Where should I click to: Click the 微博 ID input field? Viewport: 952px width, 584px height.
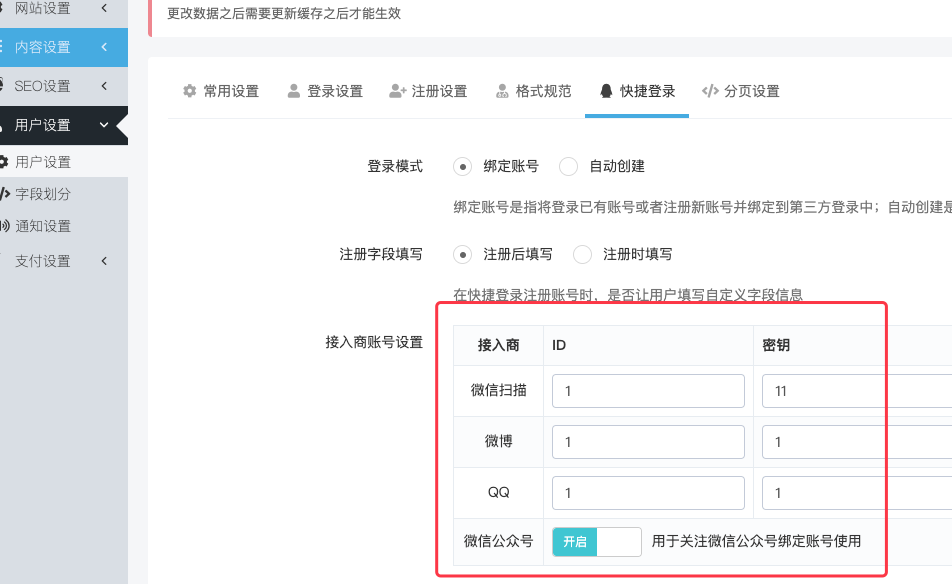[648, 442]
